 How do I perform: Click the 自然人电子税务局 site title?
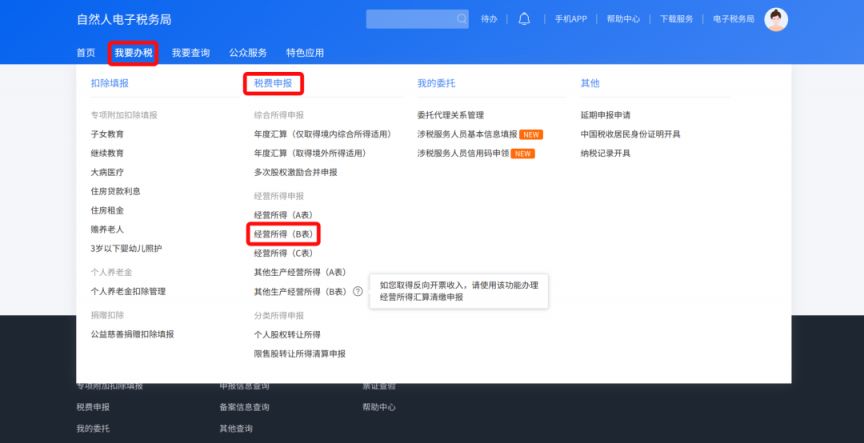tap(124, 19)
